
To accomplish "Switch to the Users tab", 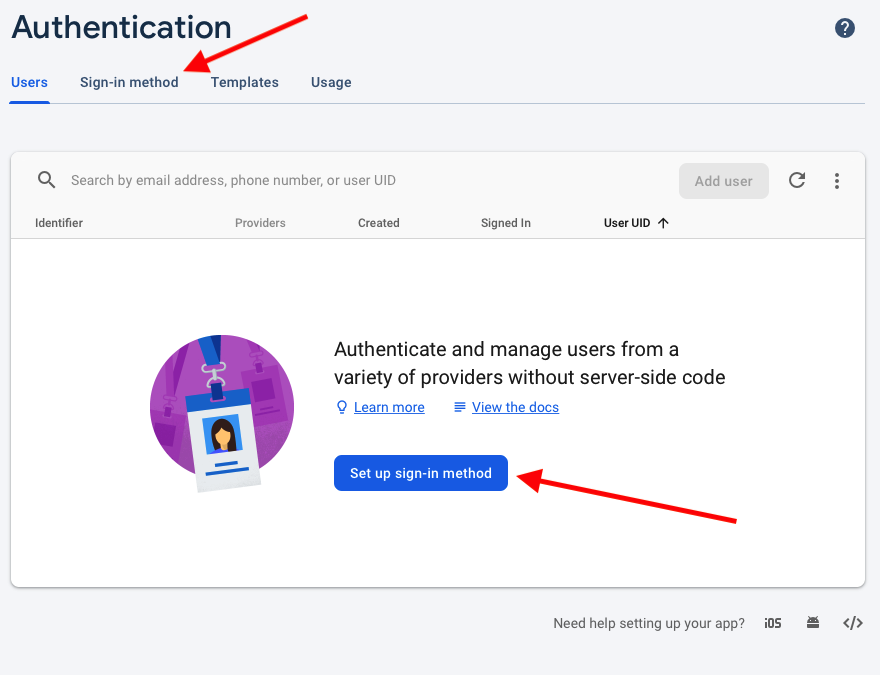I will pyautogui.click(x=29, y=82).
